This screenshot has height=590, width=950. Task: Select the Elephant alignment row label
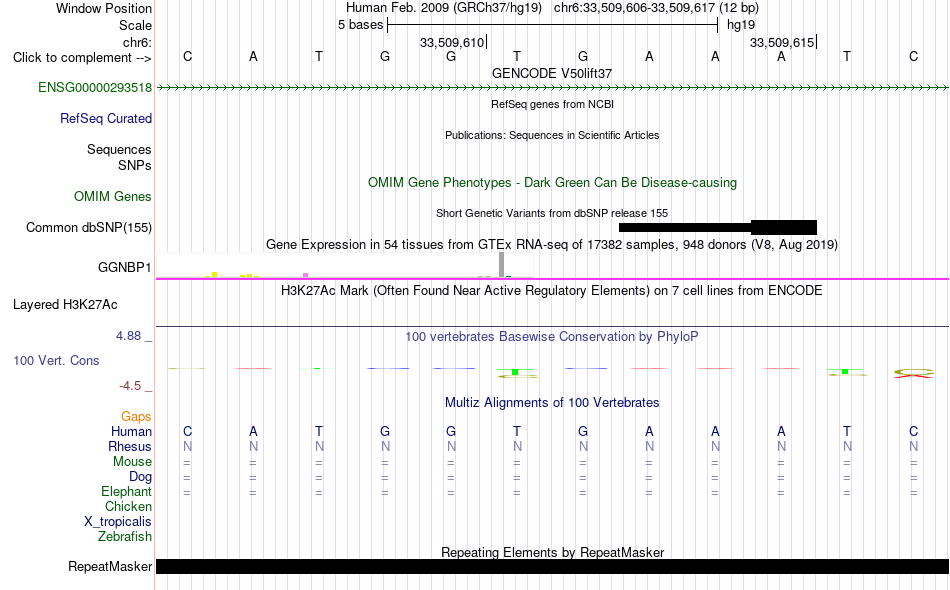pyautogui.click(x=126, y=492)
